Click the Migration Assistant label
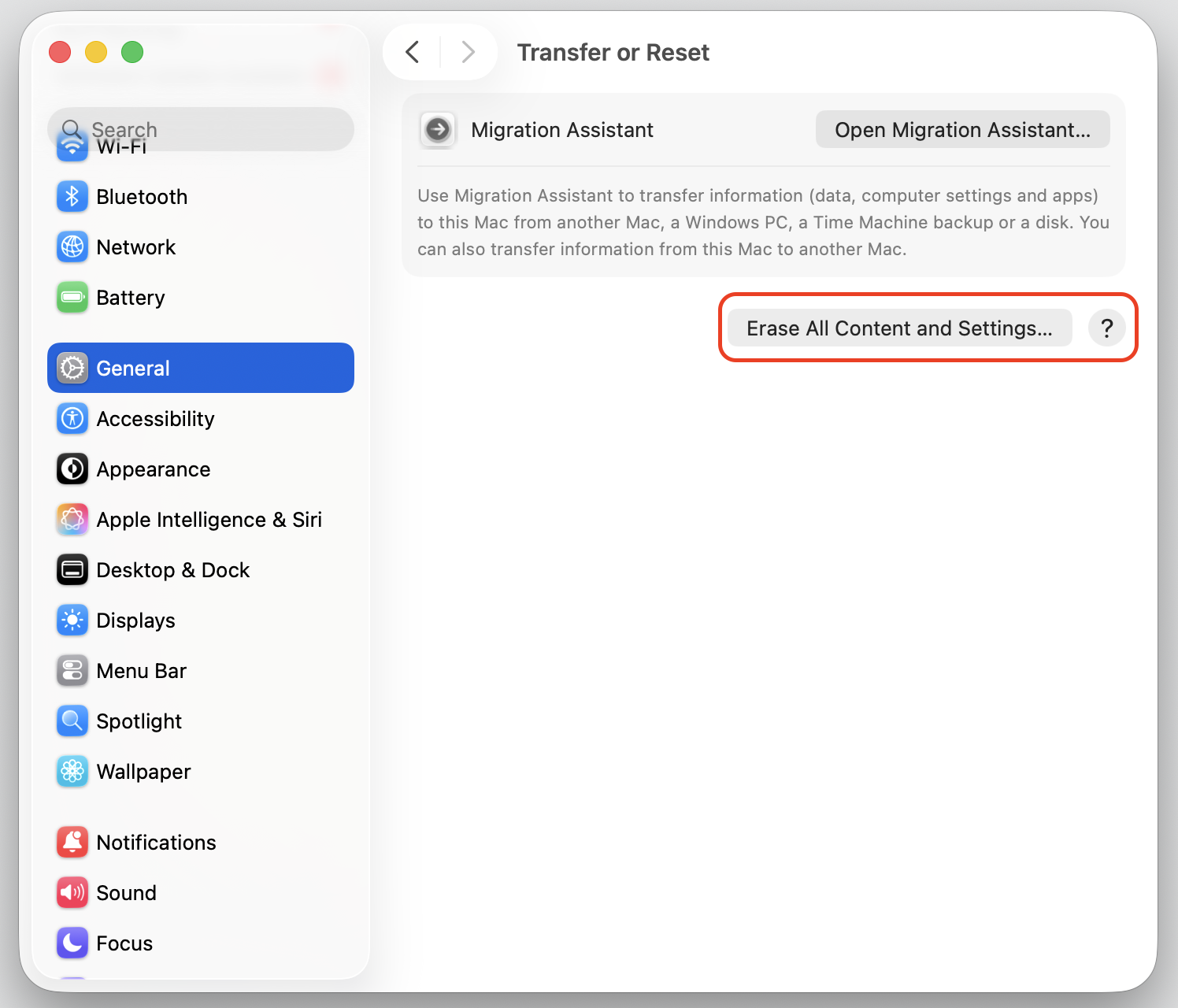 pyautogui.click(x=562, y=130)
